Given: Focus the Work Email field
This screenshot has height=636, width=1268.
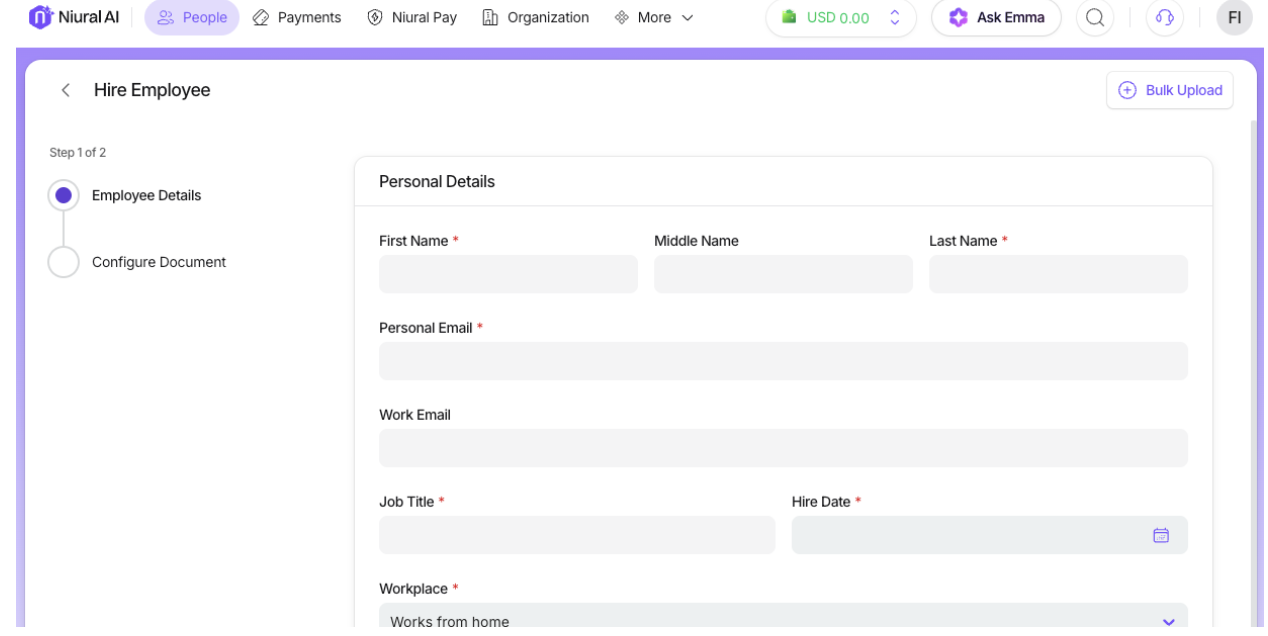Looking at the screenshot, I should [x=783, y=448].
